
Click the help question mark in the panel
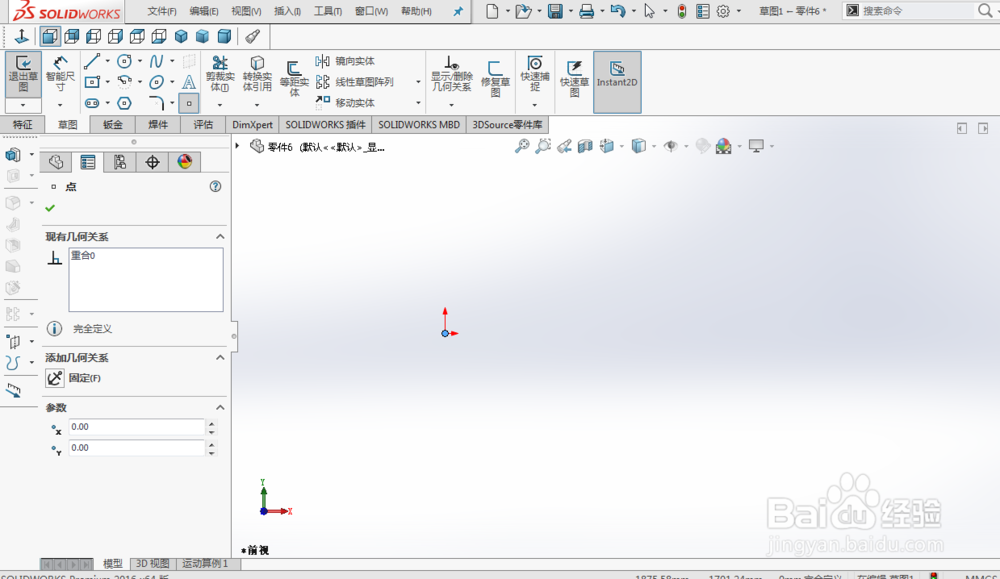[214, 186]
